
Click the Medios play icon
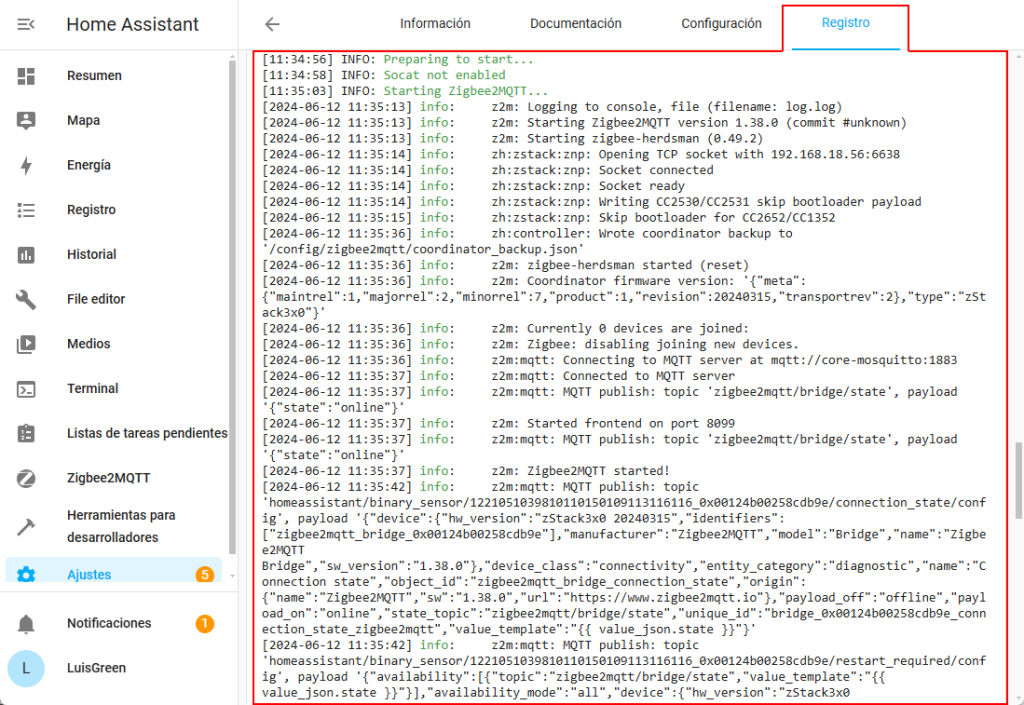coord(27,344)
